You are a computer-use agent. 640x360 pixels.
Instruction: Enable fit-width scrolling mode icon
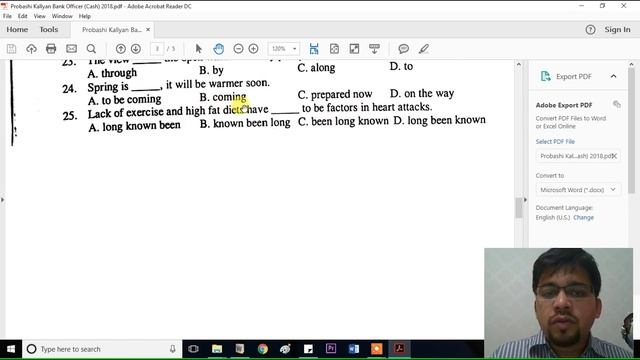(x=314, y=49)
